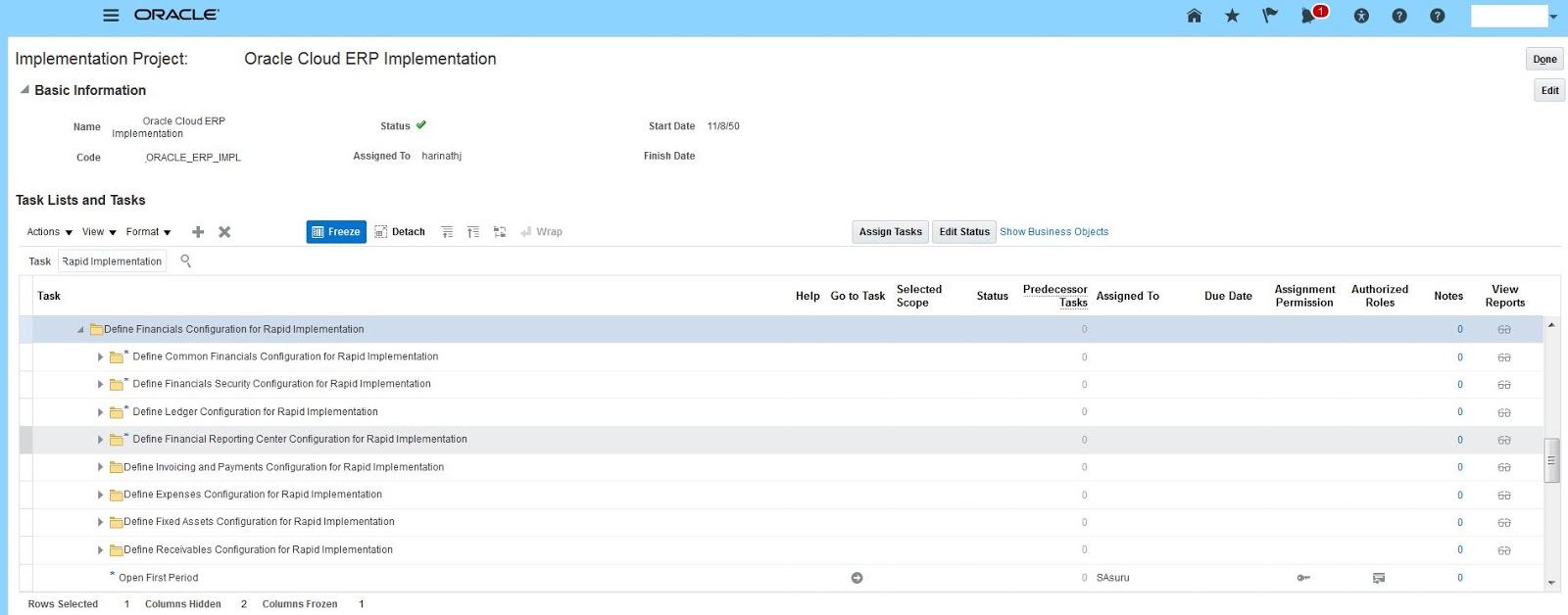Click the Expand All tree icon
Viewport: 1568px width, 615px height.
(473, 232)
